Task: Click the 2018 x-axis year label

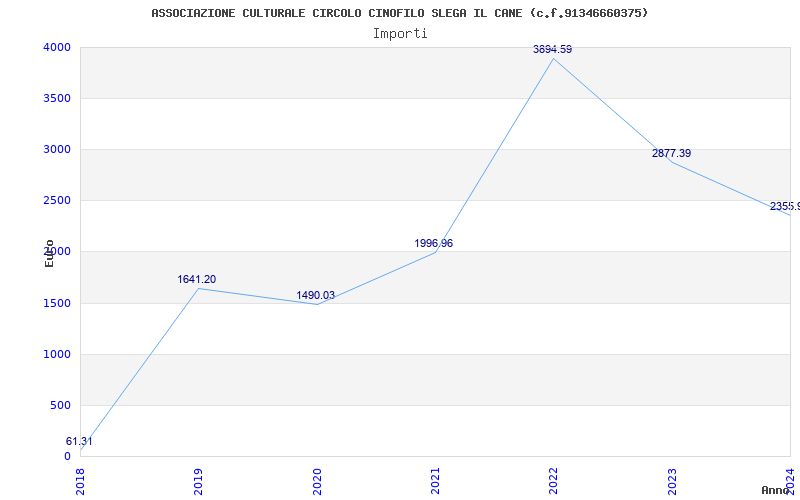Action: (80, 482)
